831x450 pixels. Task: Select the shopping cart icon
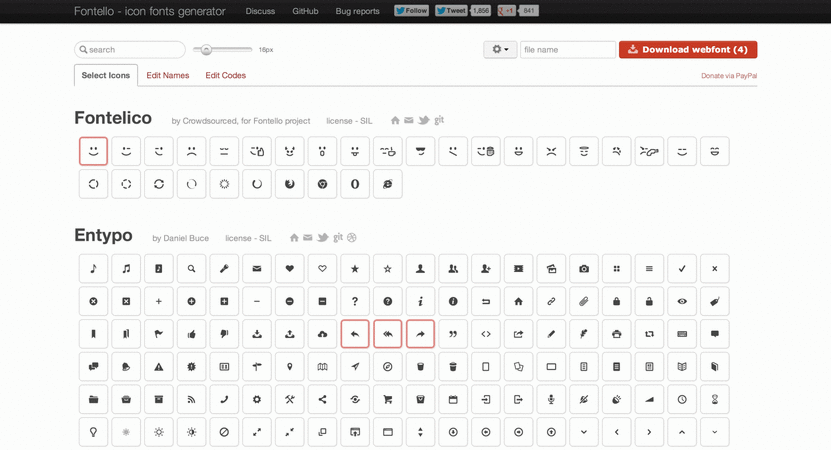click(387, 400)
